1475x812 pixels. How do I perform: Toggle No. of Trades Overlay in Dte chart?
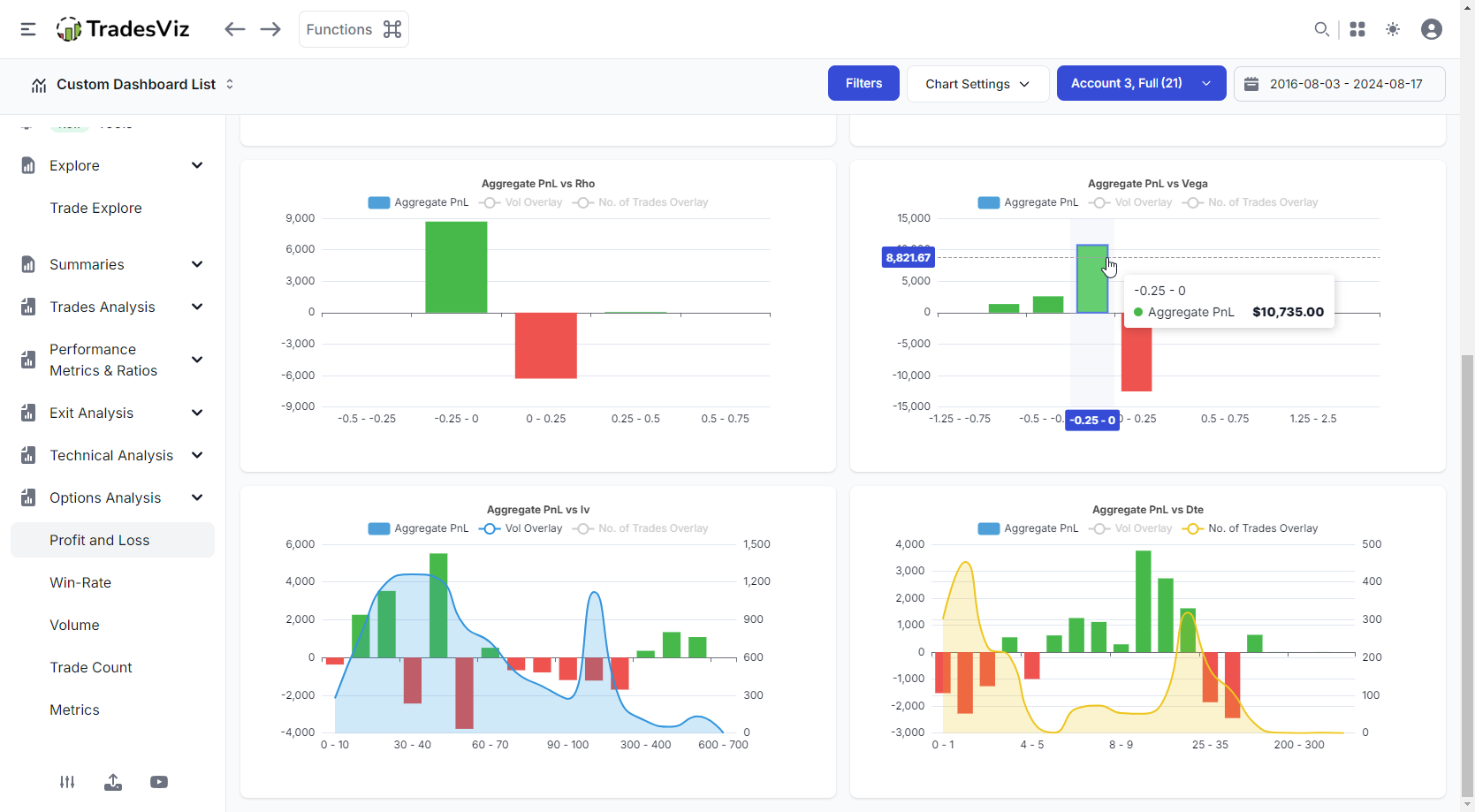click(x=1250, y=528)
